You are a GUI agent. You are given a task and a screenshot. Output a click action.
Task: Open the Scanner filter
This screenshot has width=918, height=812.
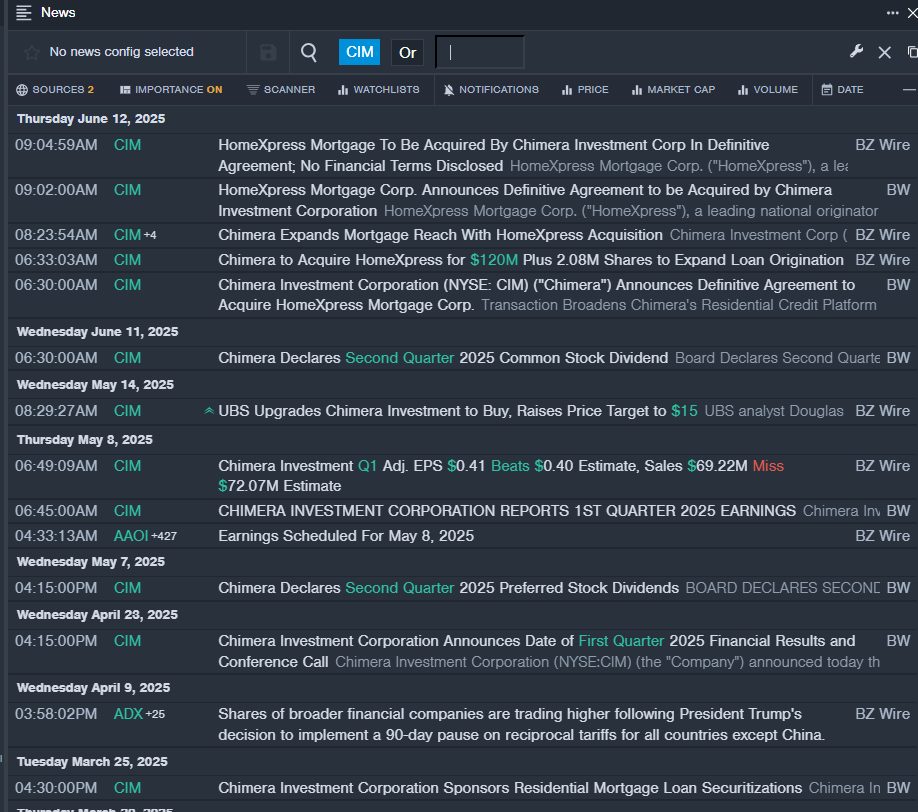click(281, 90)
